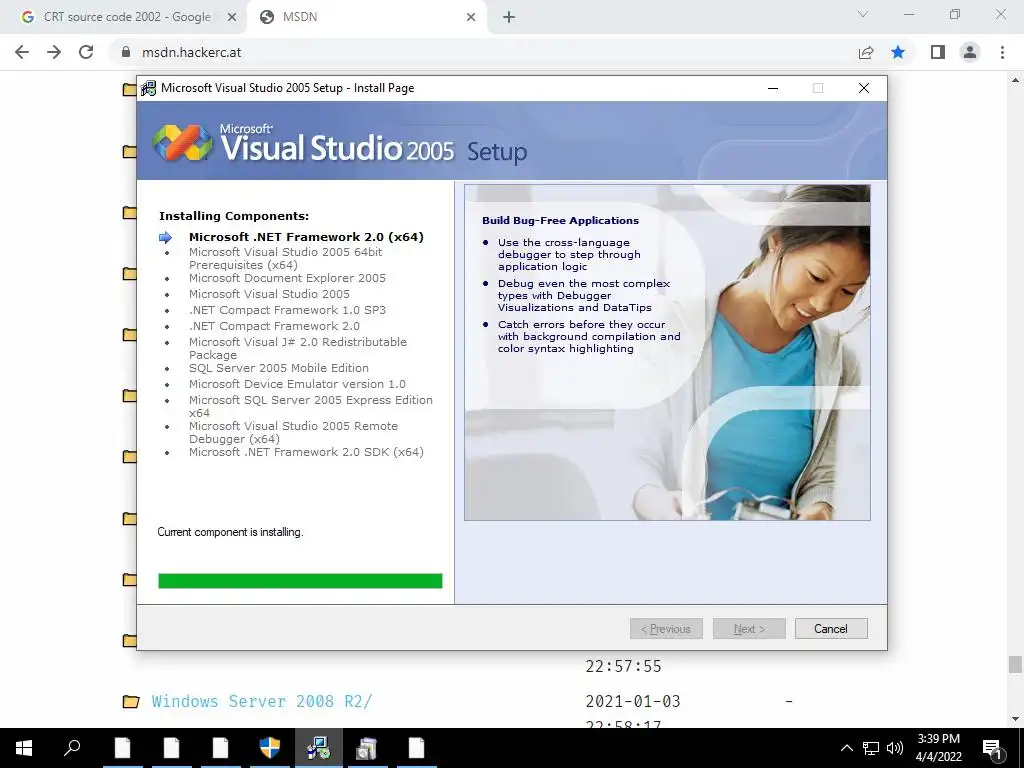
Task: Close the CRT source code 2002 tab
Action: pos(231,18)
